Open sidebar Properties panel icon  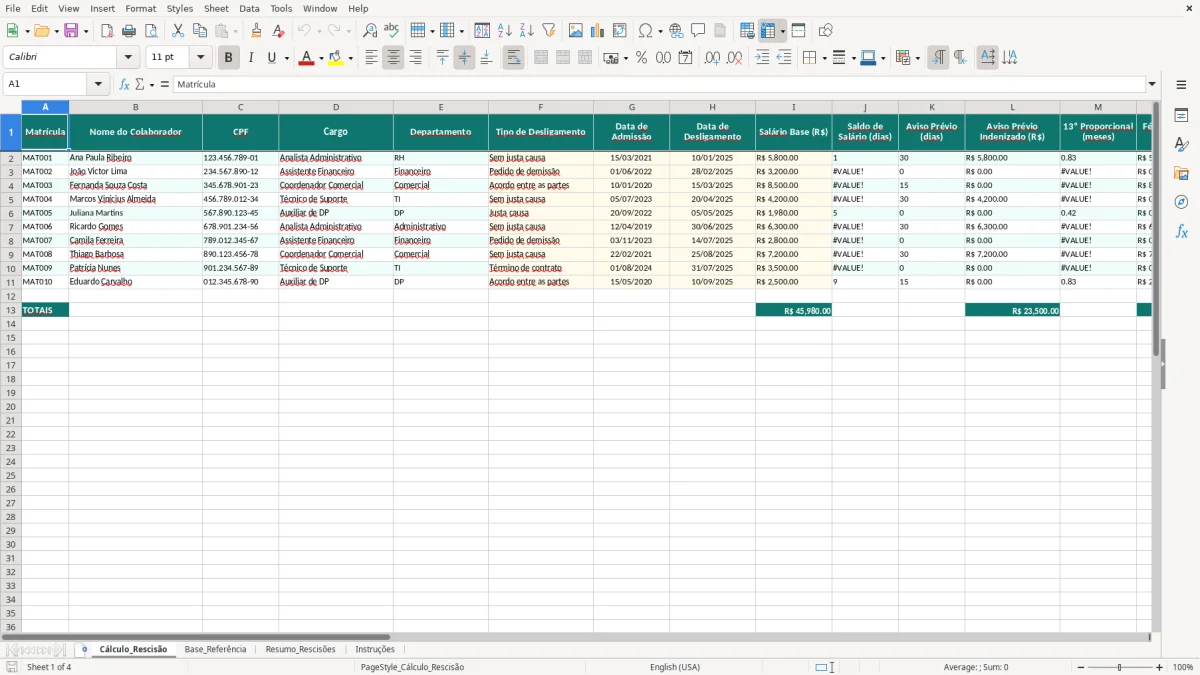click(x=1181, y=116)
